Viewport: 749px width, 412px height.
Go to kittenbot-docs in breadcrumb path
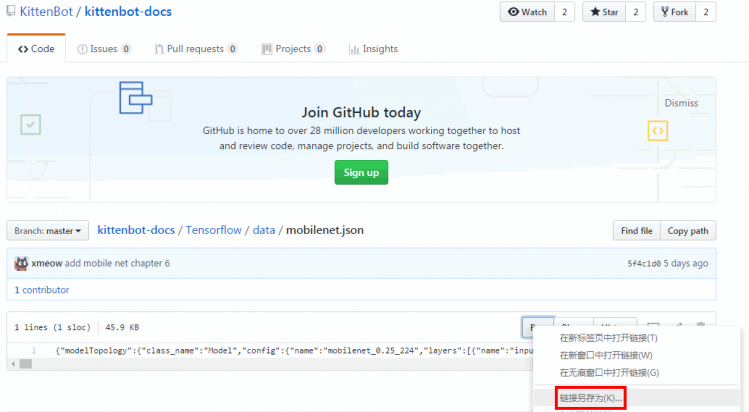pos(136,230)
